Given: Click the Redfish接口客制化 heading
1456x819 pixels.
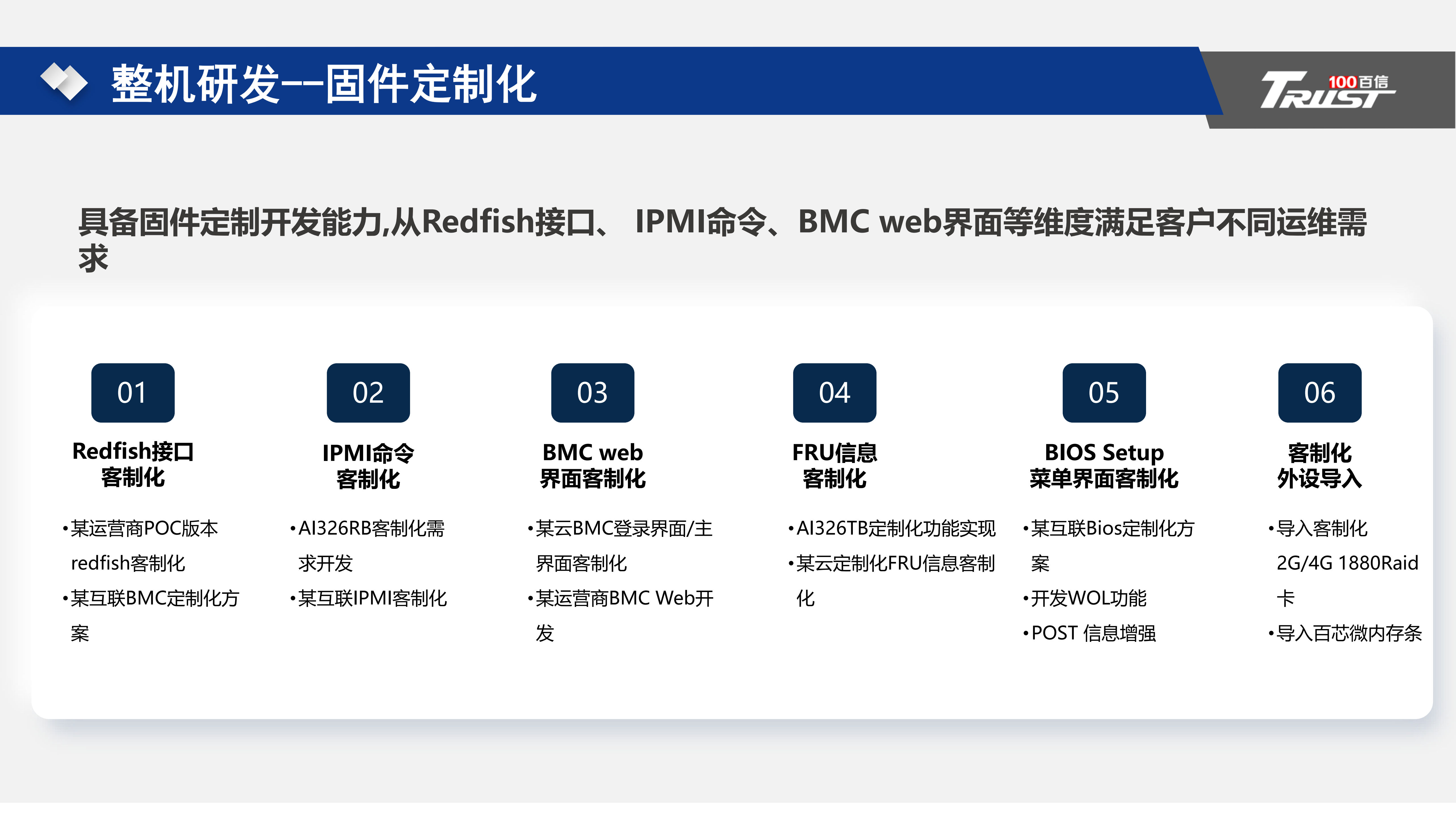Looking at the screenshot, I should point(133,464).
